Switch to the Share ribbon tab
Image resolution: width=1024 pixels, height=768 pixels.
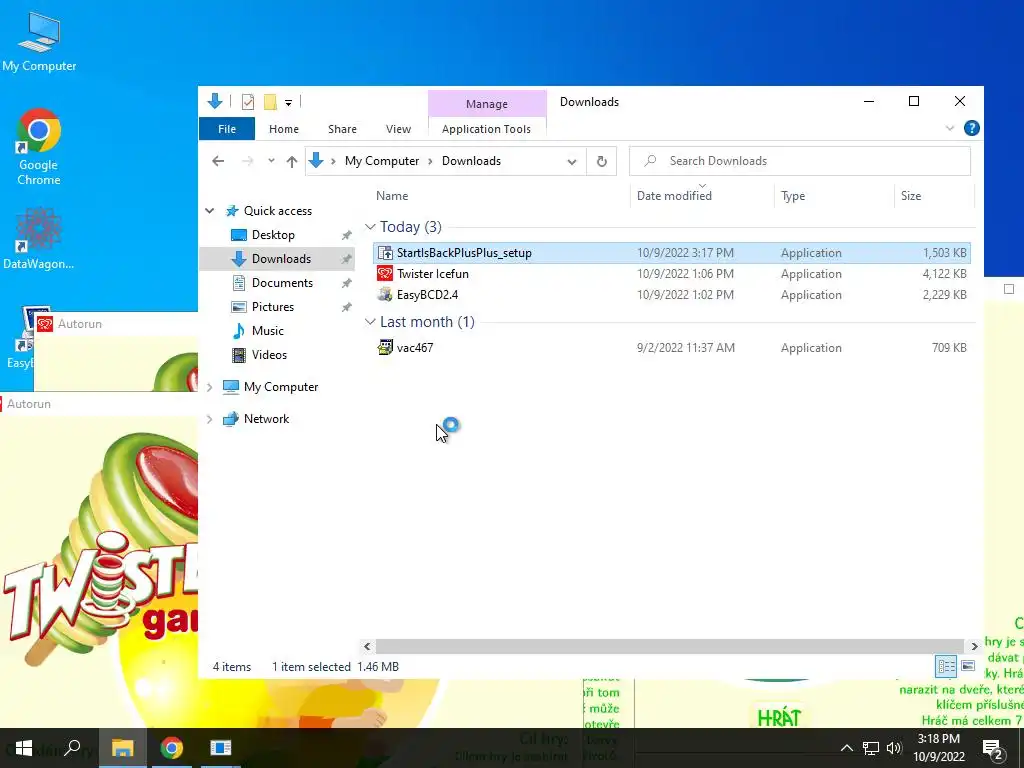tap(342, 129)
